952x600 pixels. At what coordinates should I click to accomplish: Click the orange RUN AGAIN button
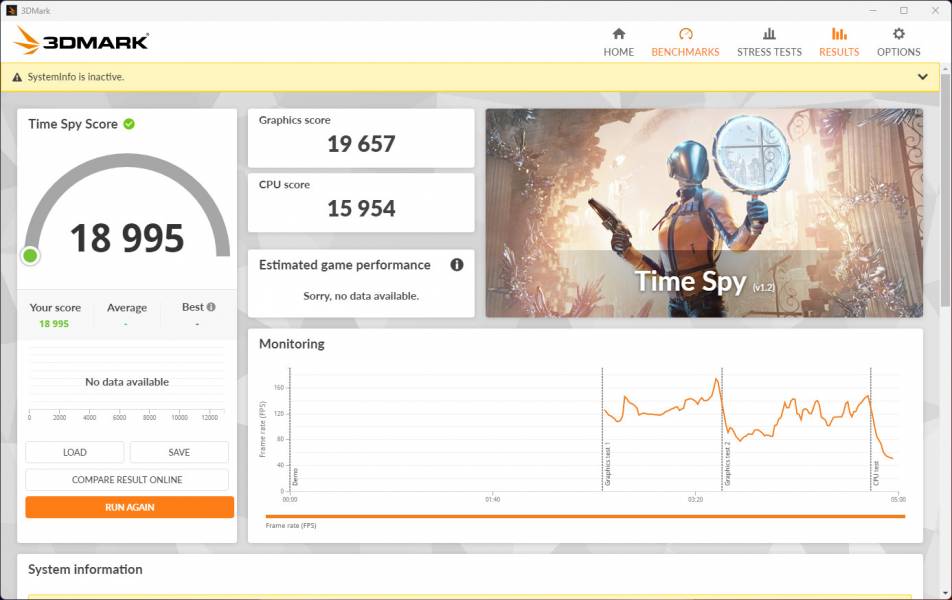click(130, 507)
